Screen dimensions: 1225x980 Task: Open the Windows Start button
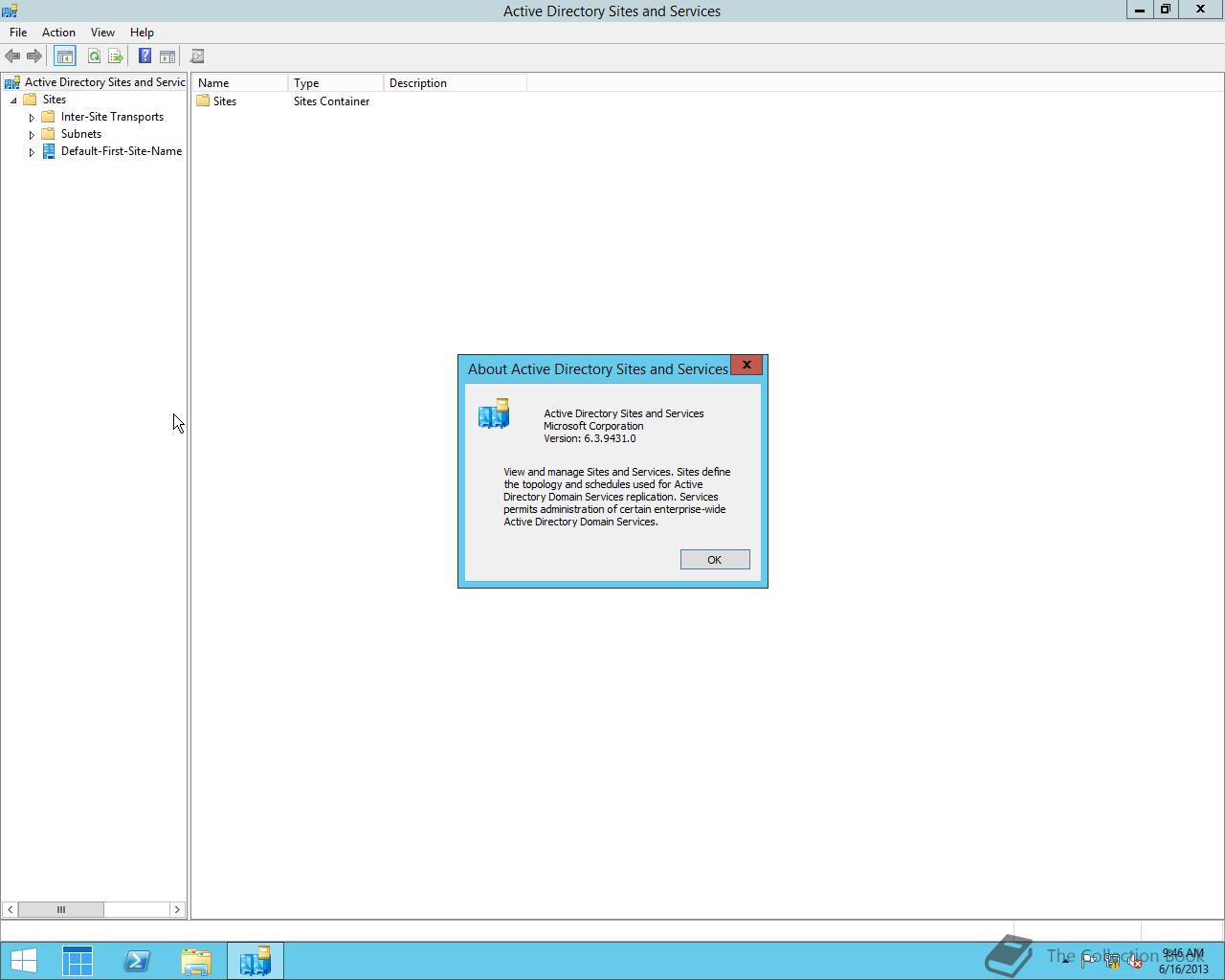(23, 961)
